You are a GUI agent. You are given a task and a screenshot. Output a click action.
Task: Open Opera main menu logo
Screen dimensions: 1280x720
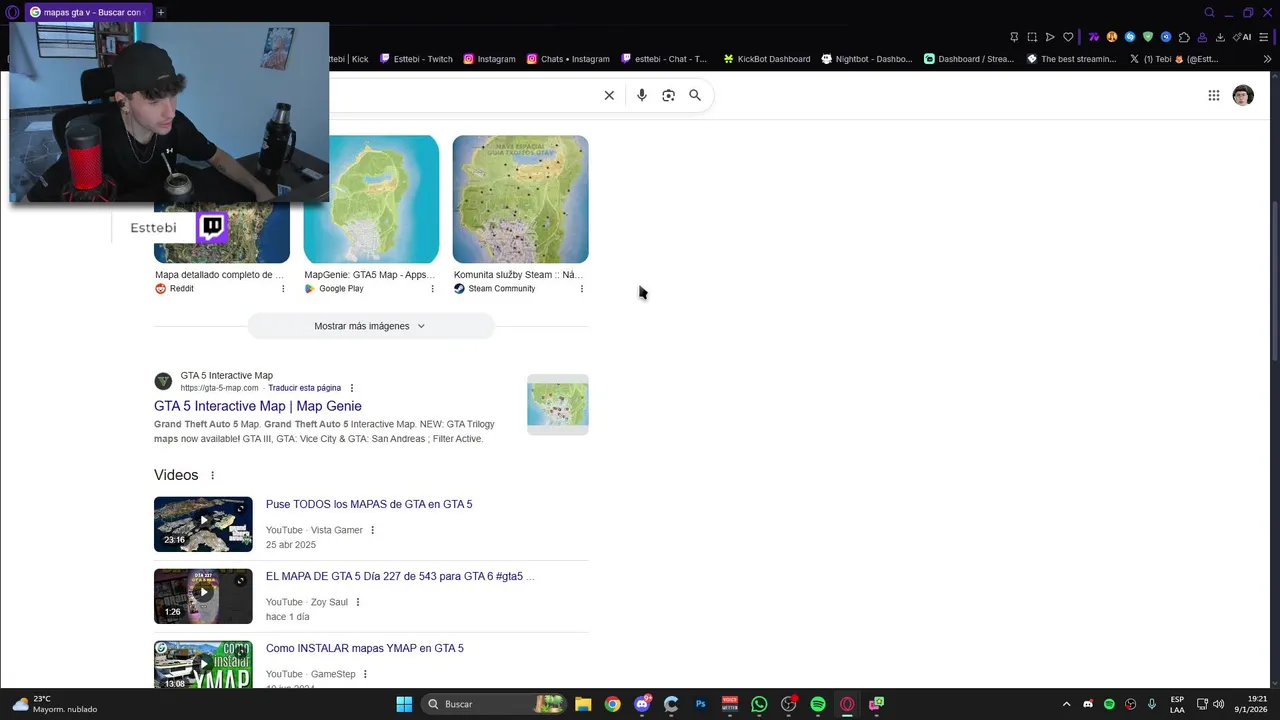tap(10, 12)
